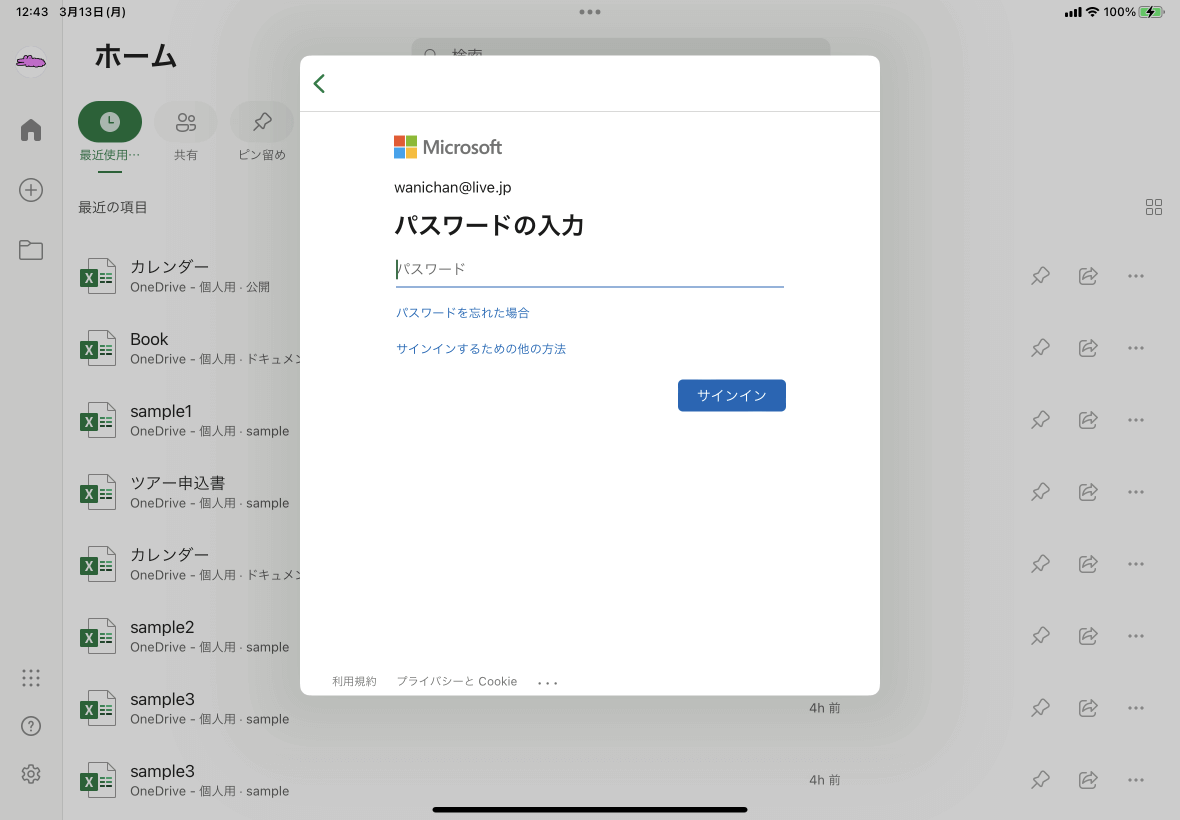This screenshot has width=1180, height=820.
Task: Open more options for Book
Action: pyautogui.click(x=1136, y=348)
